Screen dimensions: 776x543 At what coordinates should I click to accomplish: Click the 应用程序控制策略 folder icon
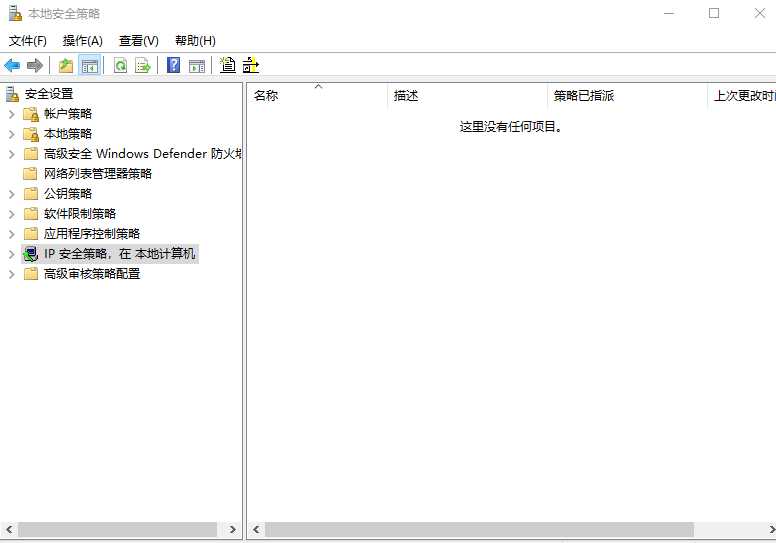31,234
